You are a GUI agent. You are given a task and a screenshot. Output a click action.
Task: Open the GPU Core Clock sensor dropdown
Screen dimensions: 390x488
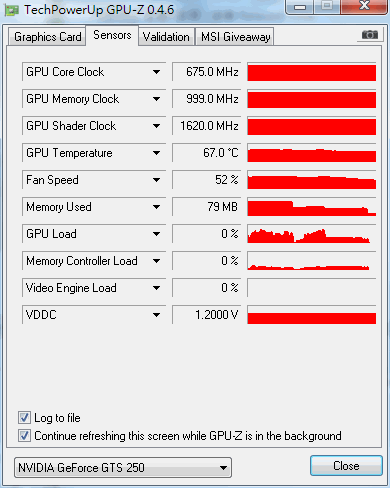[x=156, y=72]
